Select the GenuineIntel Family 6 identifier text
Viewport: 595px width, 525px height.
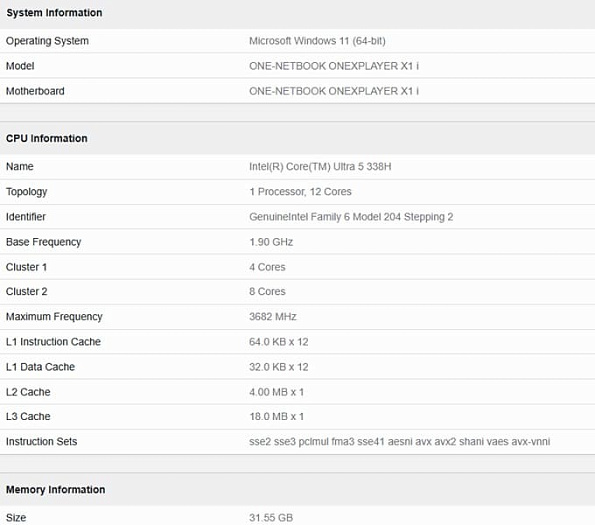[x=351, y=217]
